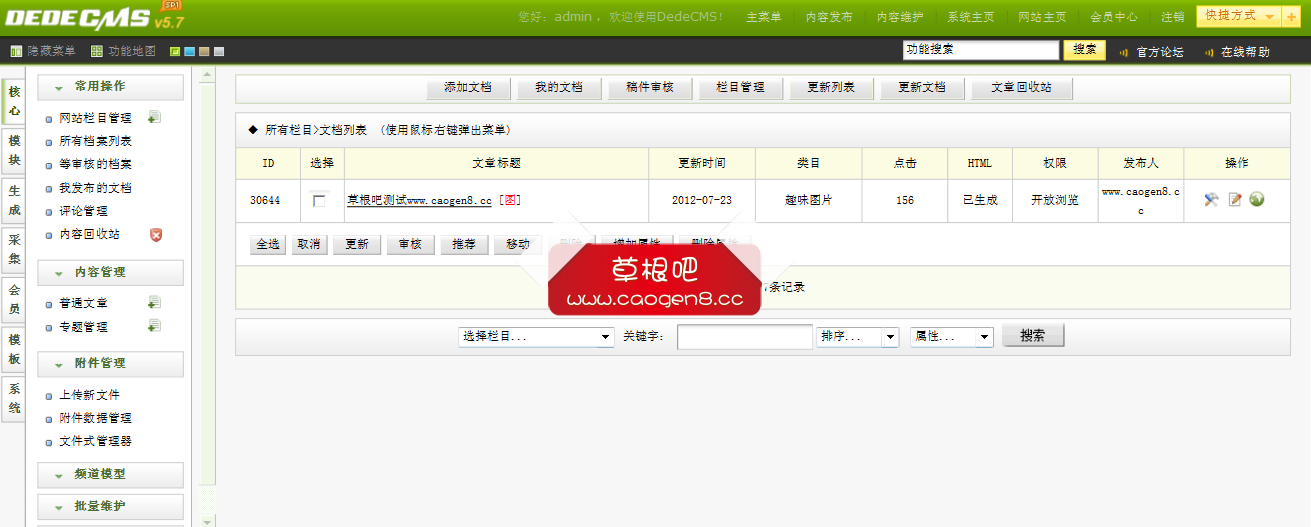This screenshot has height=527, width=1311.
Task: Switch to the 系统 side tab
Action: coord(14,399)
